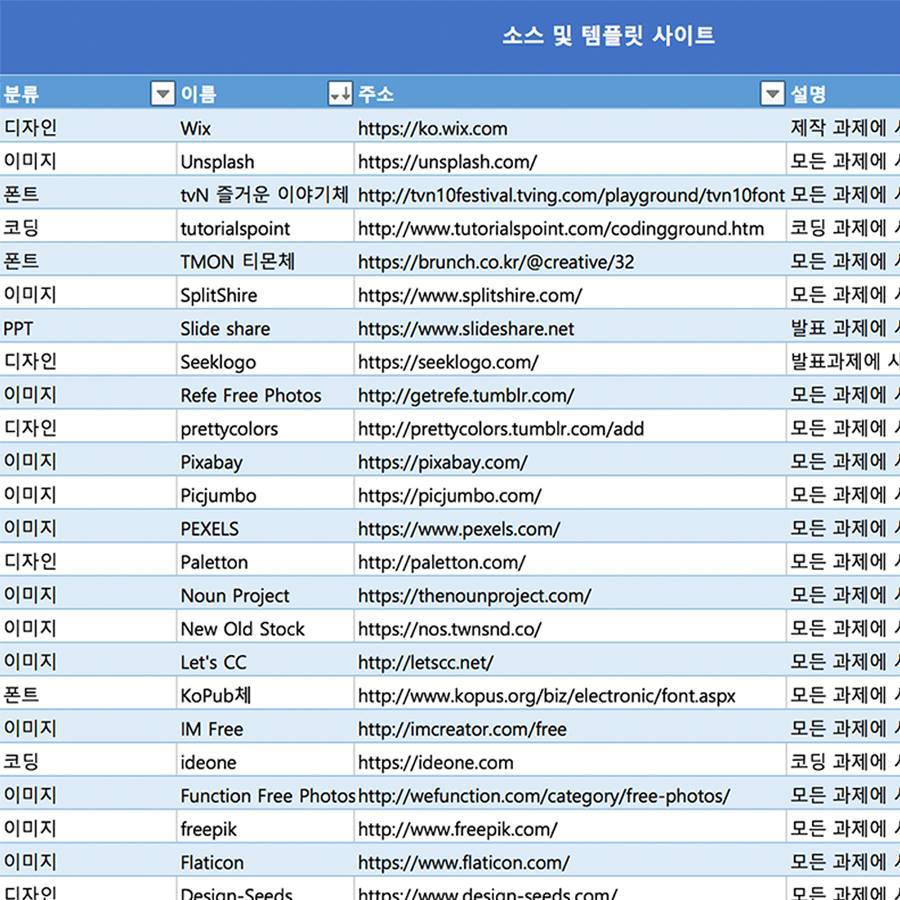The height and width of the screenshot is (900, 900).
Task: Select the SplitShire name cell
Action: pos(265,294)
